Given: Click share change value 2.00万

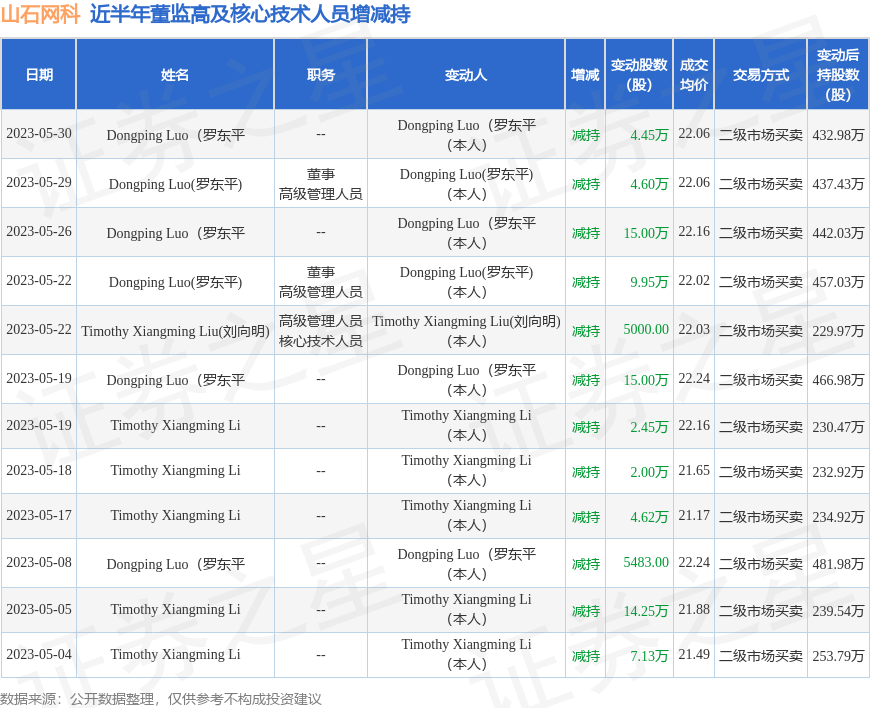Looking at the screenshot, I should (649, 472).
